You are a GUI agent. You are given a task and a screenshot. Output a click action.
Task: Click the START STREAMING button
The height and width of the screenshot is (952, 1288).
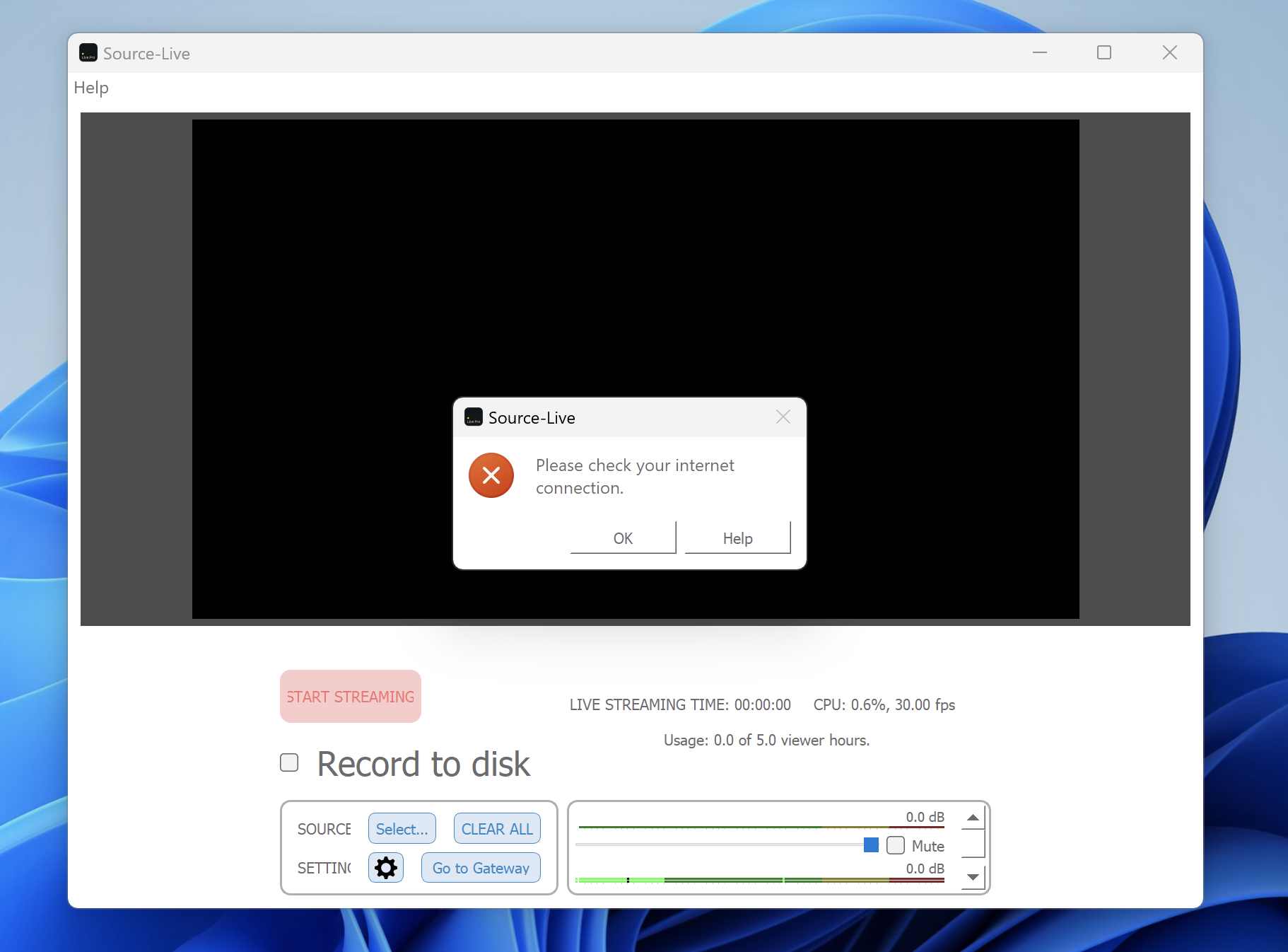tap(351, 697)
